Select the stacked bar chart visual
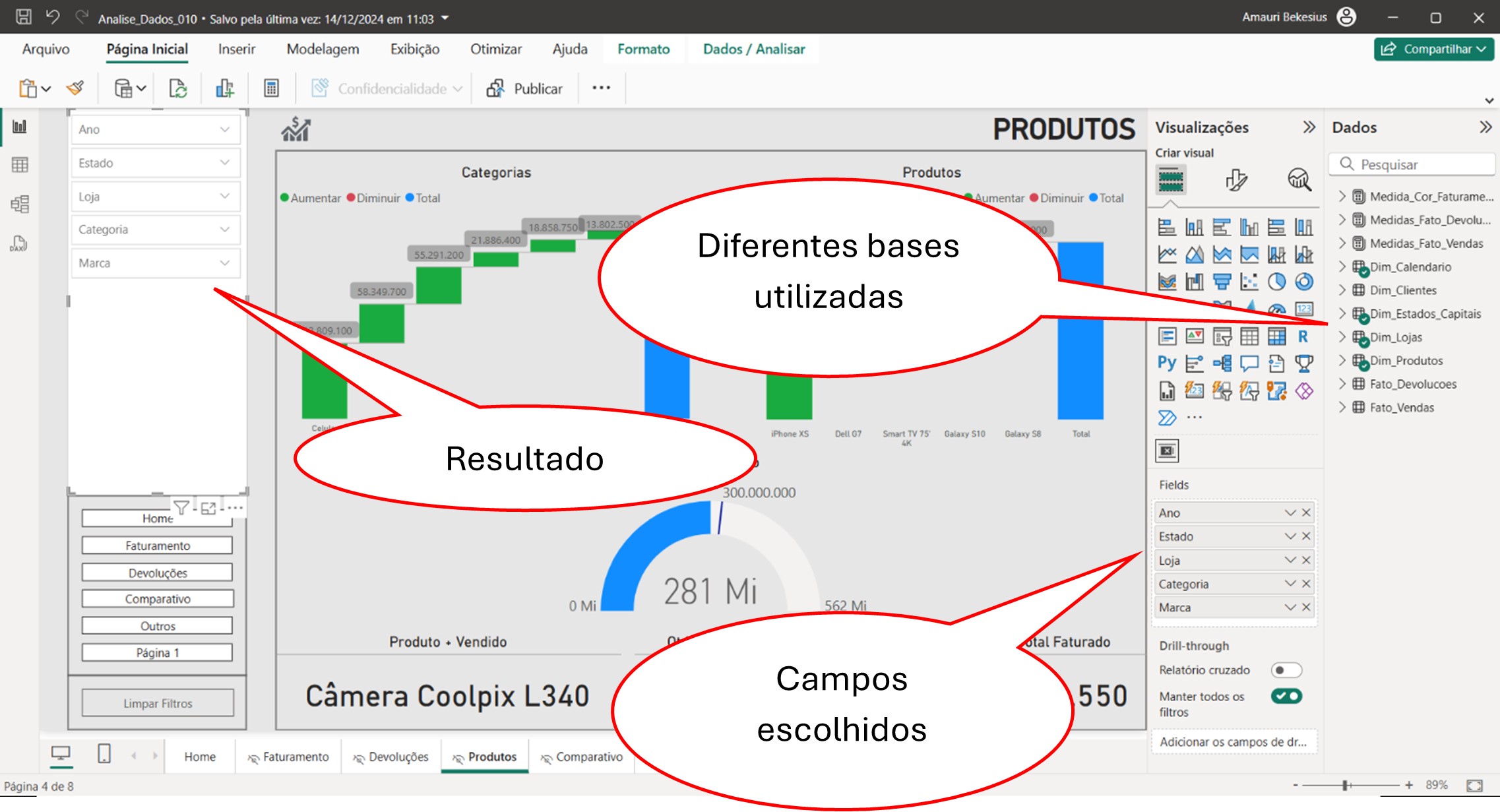Viewport: 1500px width, 812px height. tap(1167, 227)
